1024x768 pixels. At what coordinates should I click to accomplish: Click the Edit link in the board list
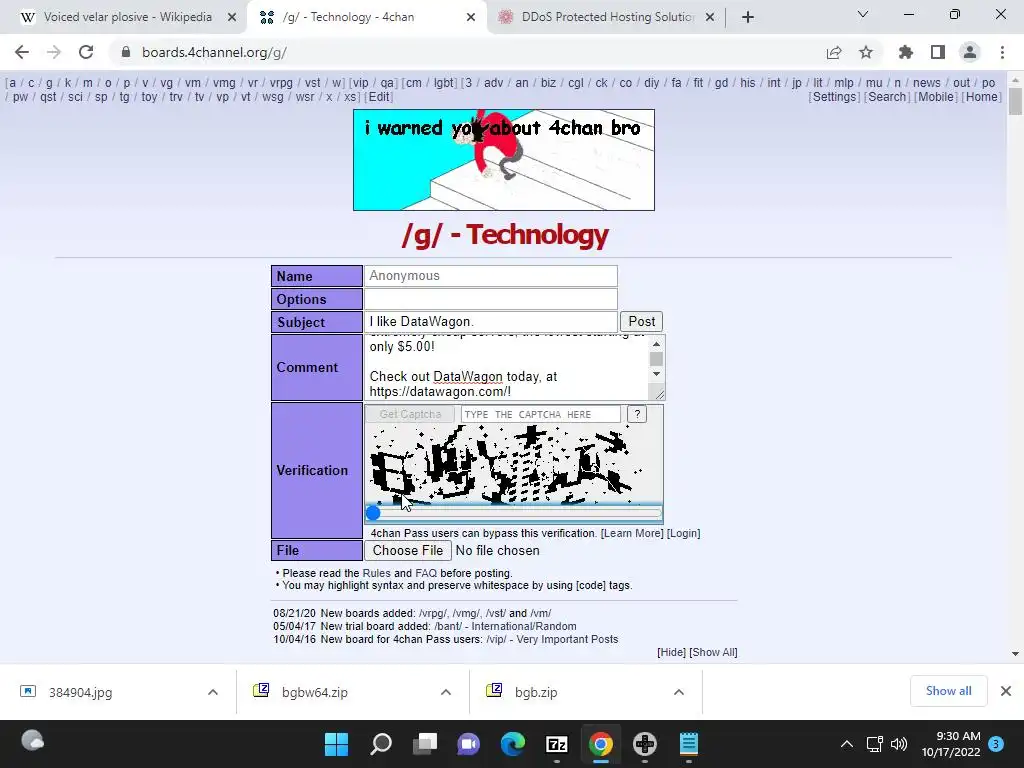[x=379, y=97]
